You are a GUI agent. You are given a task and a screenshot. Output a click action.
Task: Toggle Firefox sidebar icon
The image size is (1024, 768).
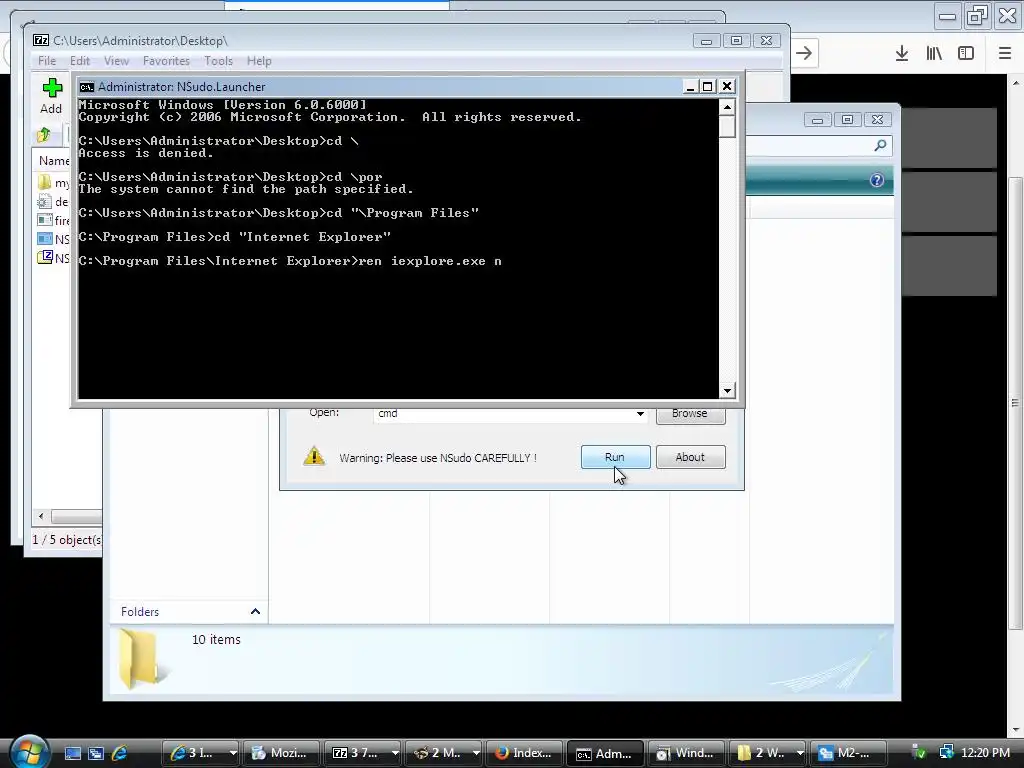pos(966,54)
